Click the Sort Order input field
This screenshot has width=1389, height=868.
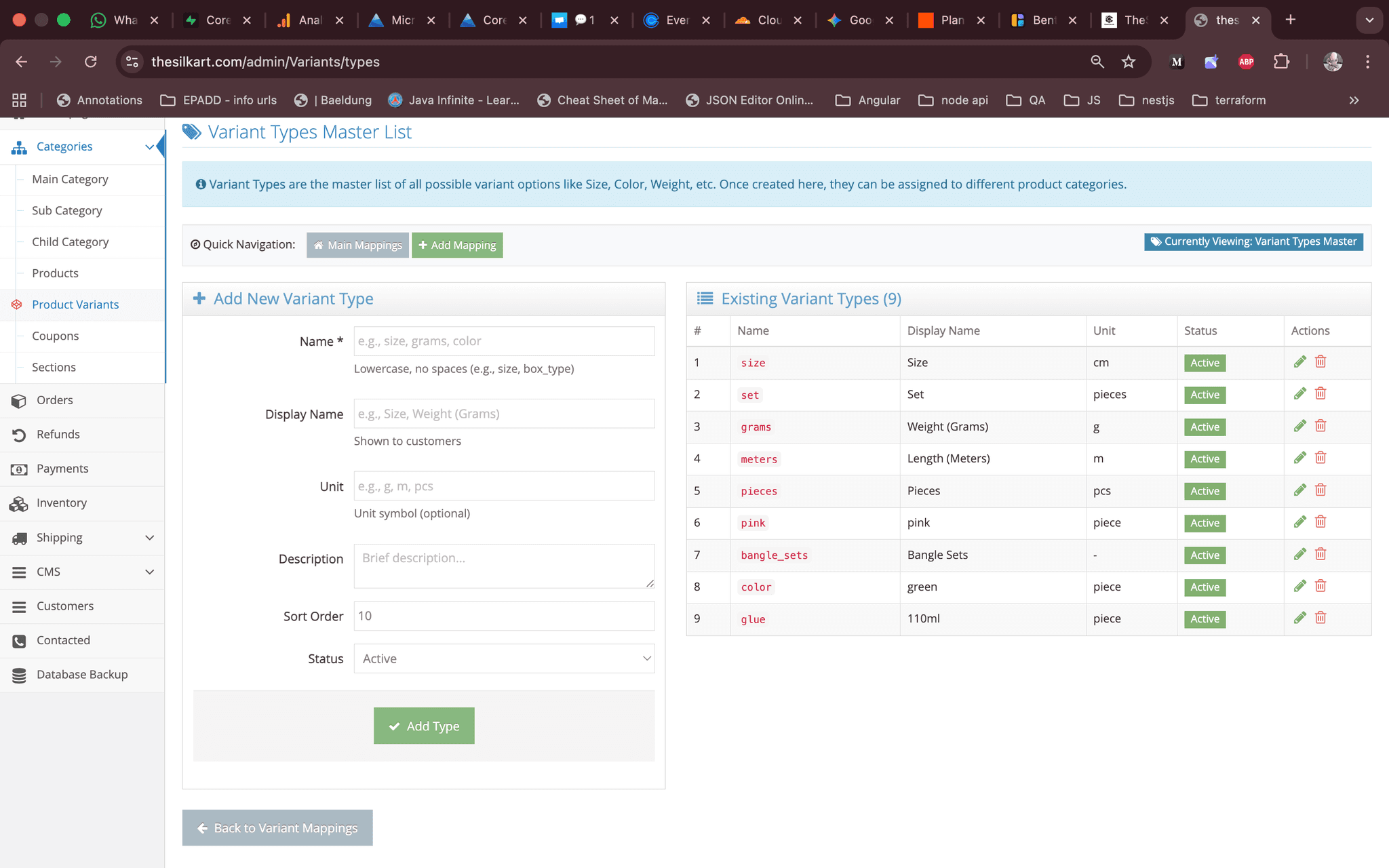503,616
